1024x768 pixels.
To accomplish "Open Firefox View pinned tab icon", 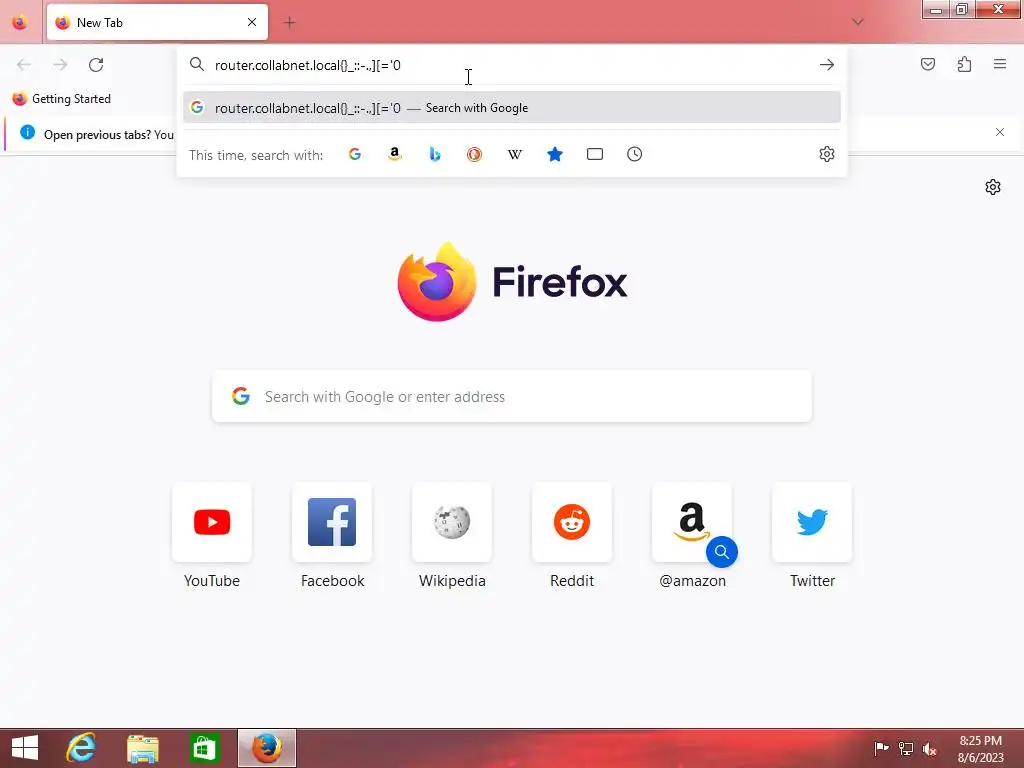I will pyautogui.click(x=20, y=23).
